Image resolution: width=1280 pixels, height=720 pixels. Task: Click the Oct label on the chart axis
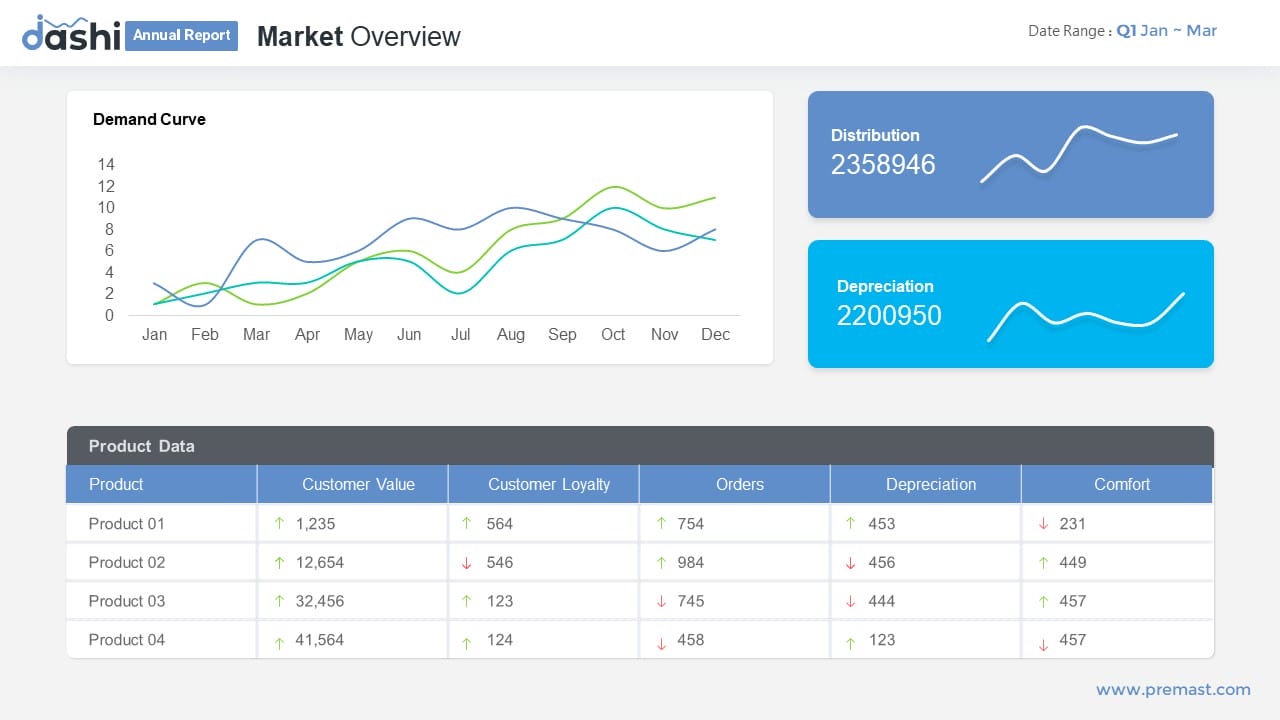pos(613,334)
